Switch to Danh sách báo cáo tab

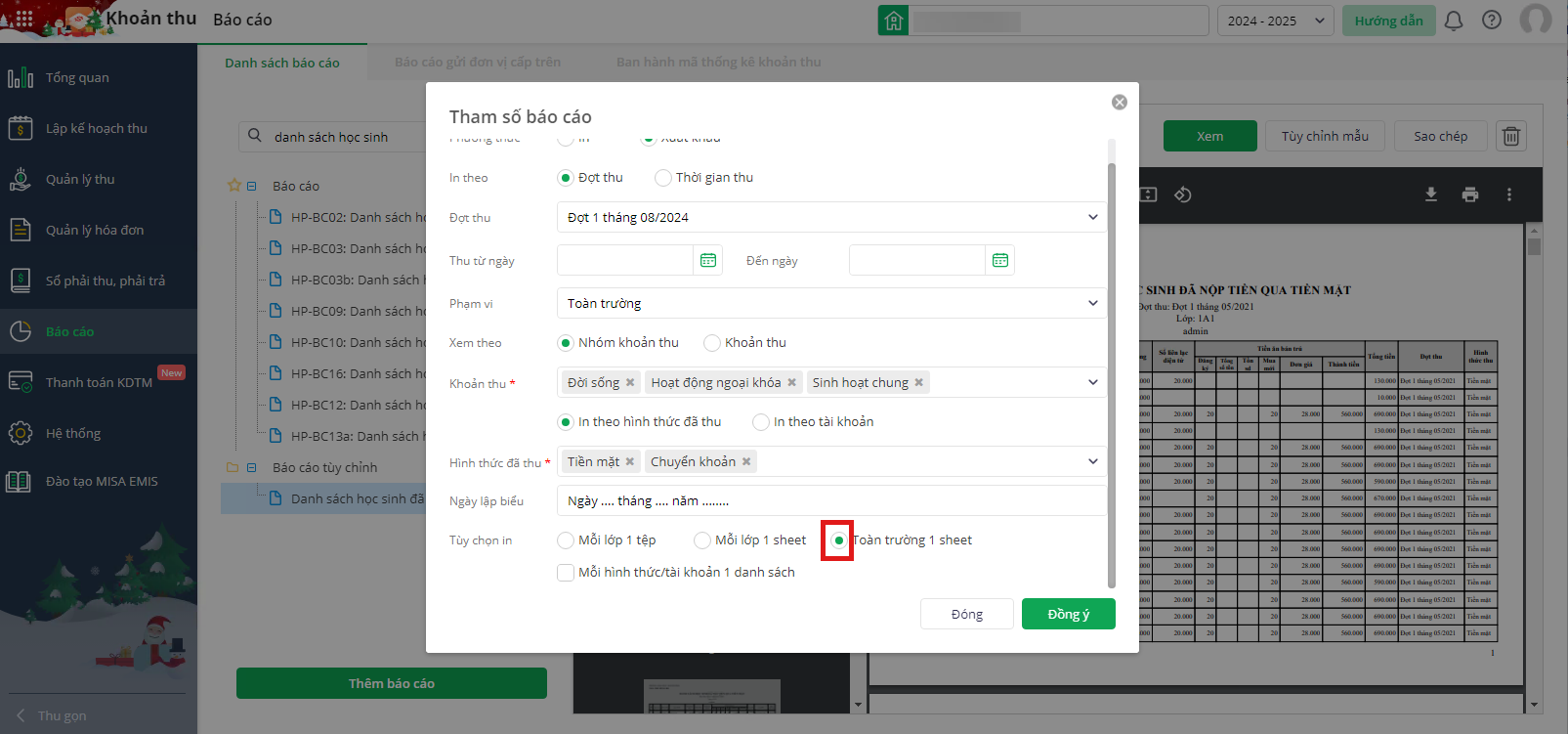[x=282, y=63]
